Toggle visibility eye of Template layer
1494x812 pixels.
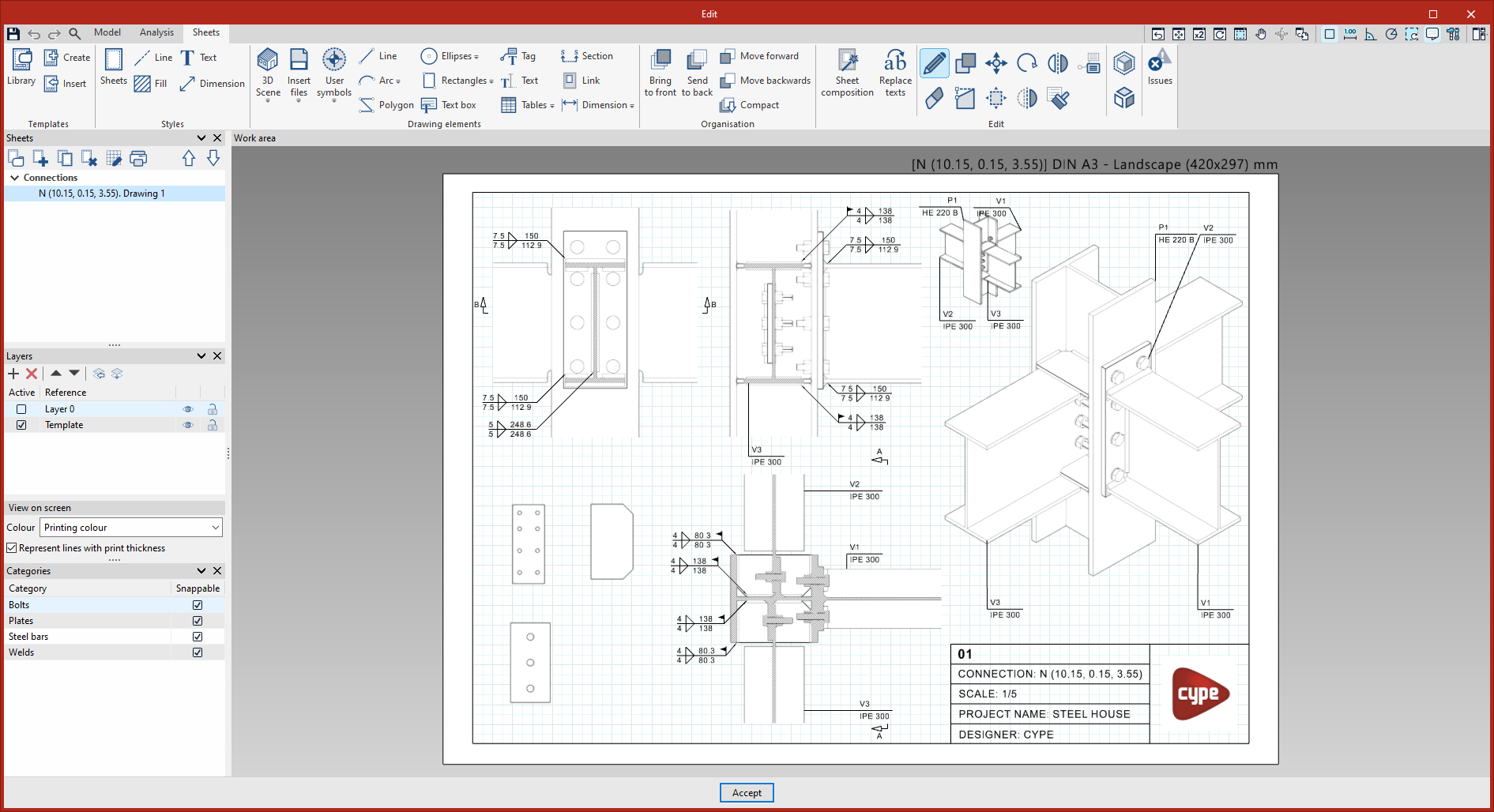click(x=188, y=425)
